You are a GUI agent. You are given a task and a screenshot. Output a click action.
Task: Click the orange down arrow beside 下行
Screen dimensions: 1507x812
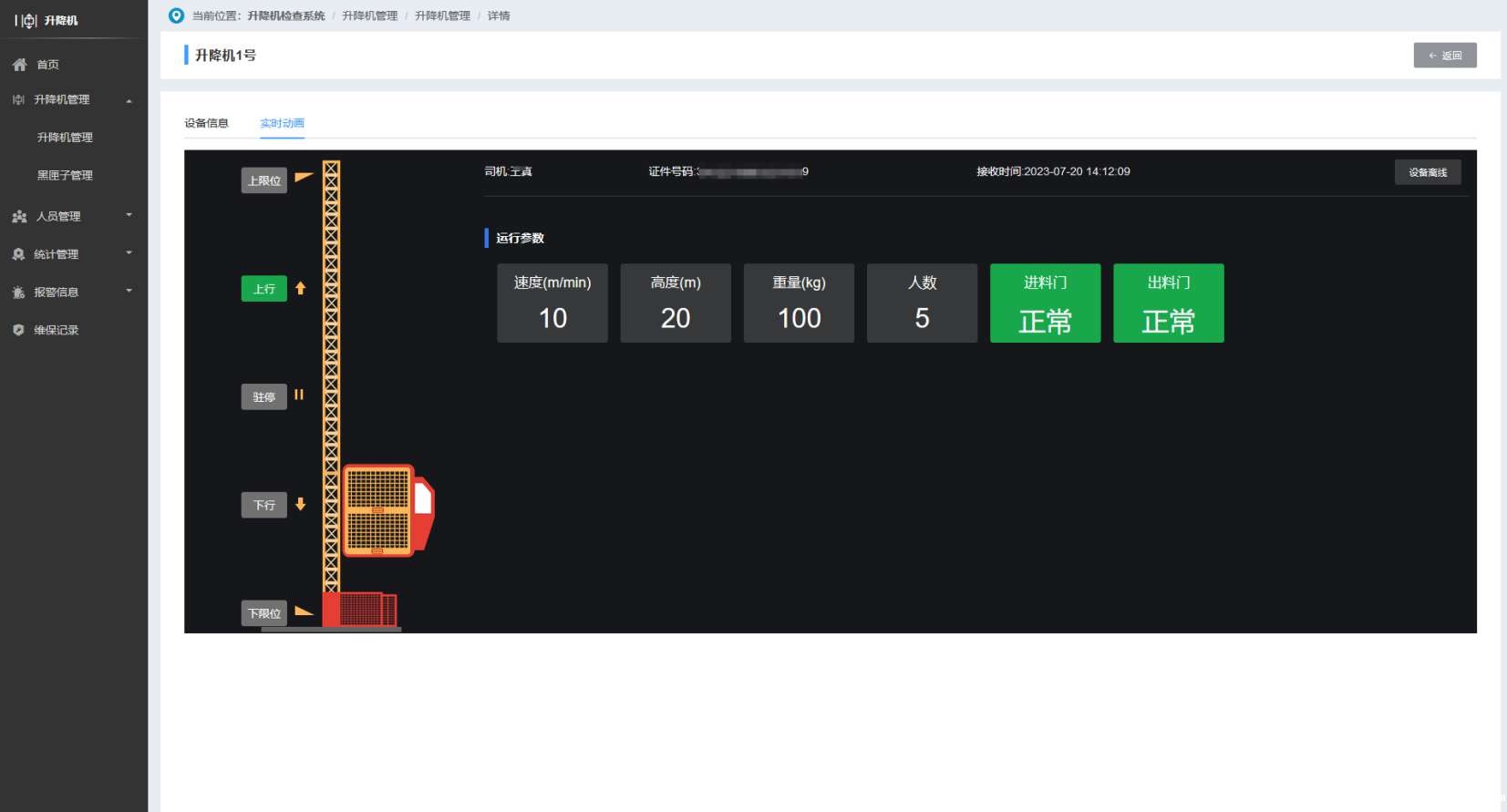click(x=300, y=504)
